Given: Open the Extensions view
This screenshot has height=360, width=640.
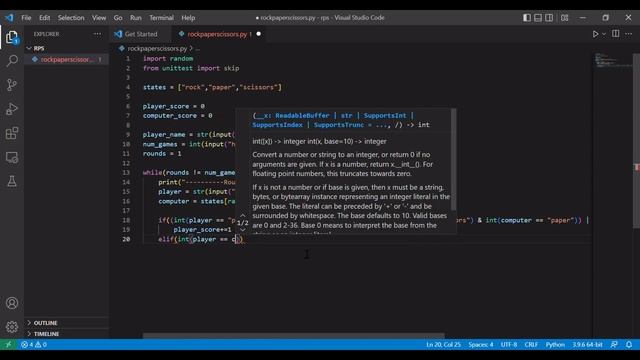Looking at the screenshot, I should pos(12,133).
